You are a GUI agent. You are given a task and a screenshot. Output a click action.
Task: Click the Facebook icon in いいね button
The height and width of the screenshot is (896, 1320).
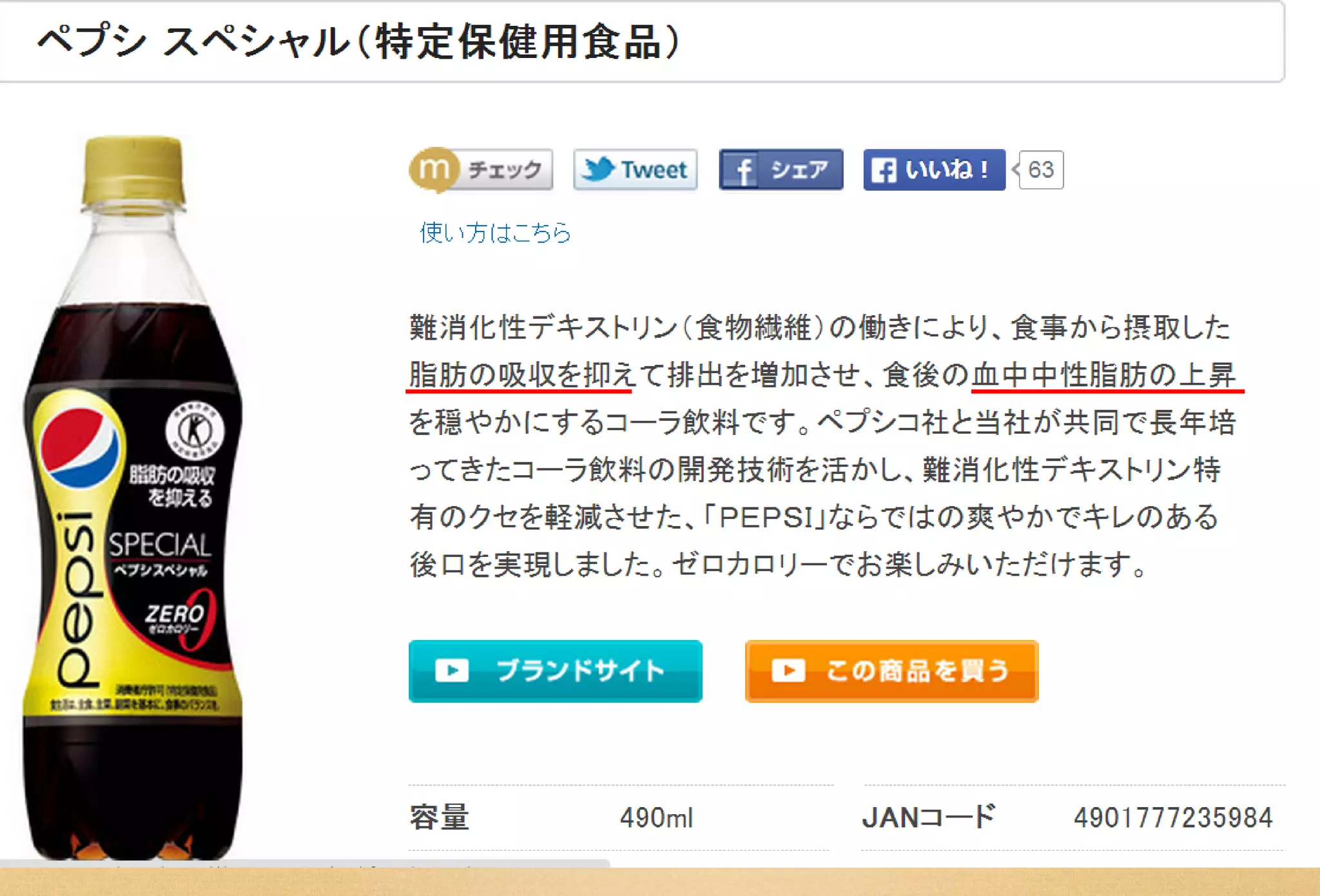click(883, 170)
